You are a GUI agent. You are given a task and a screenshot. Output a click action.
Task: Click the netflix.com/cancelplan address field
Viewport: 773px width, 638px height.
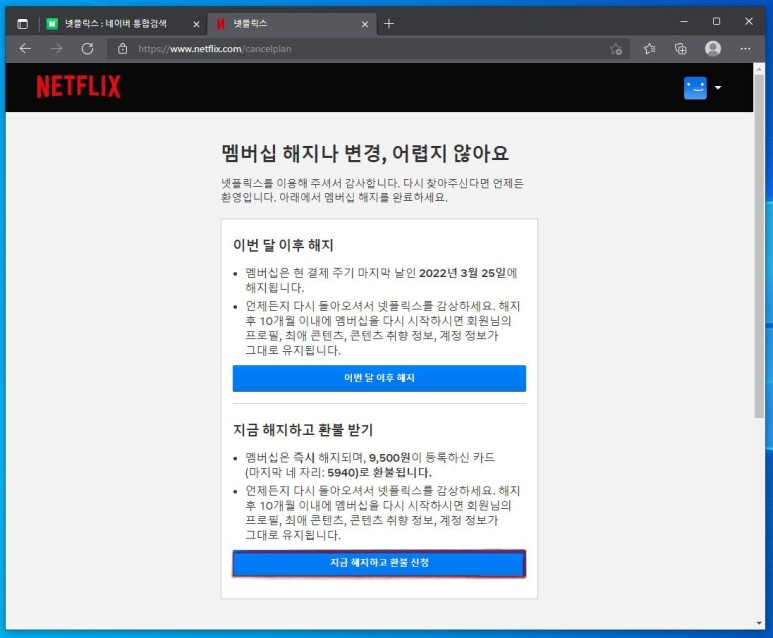[370, 49]
